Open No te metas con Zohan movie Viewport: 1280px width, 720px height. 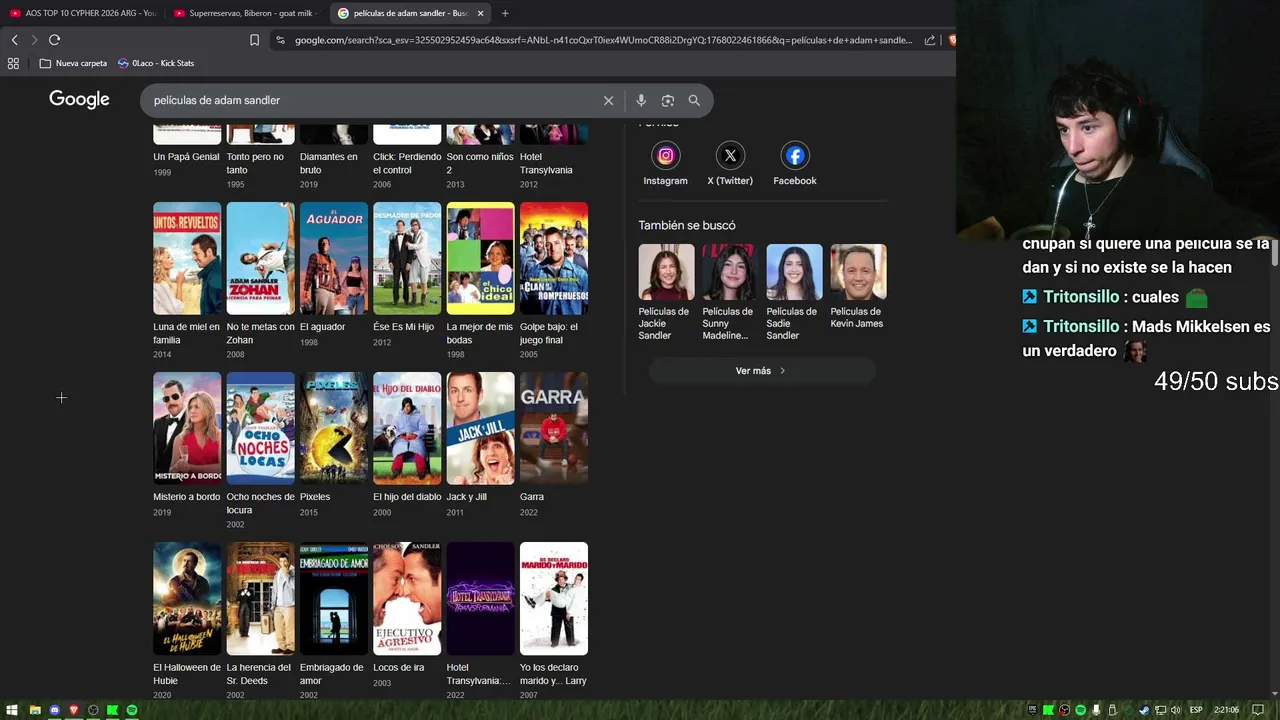[260, 280]
